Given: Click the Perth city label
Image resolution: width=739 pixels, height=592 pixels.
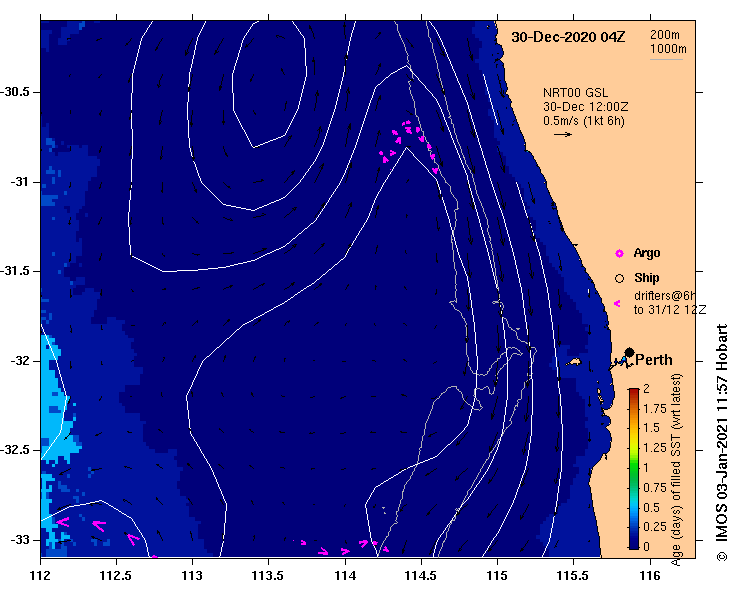Looking at the screenshot, I should (654, 360).
